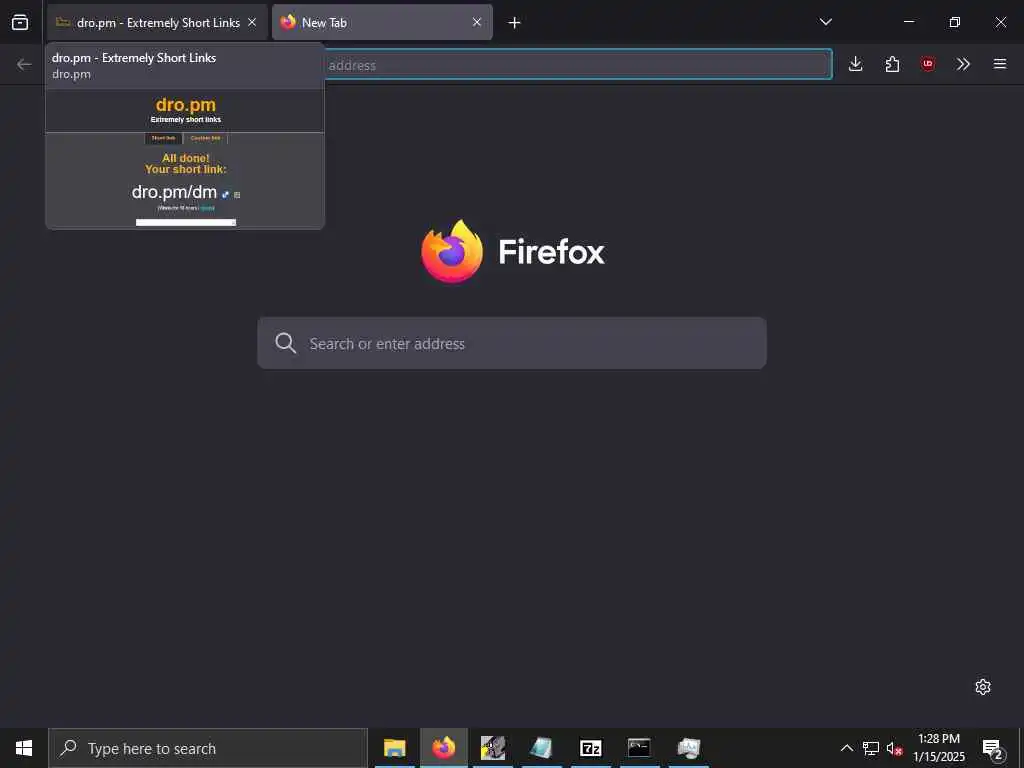Open the Firefox application menu
This screenshot has width=1024, height=768.
point(1000,64)
